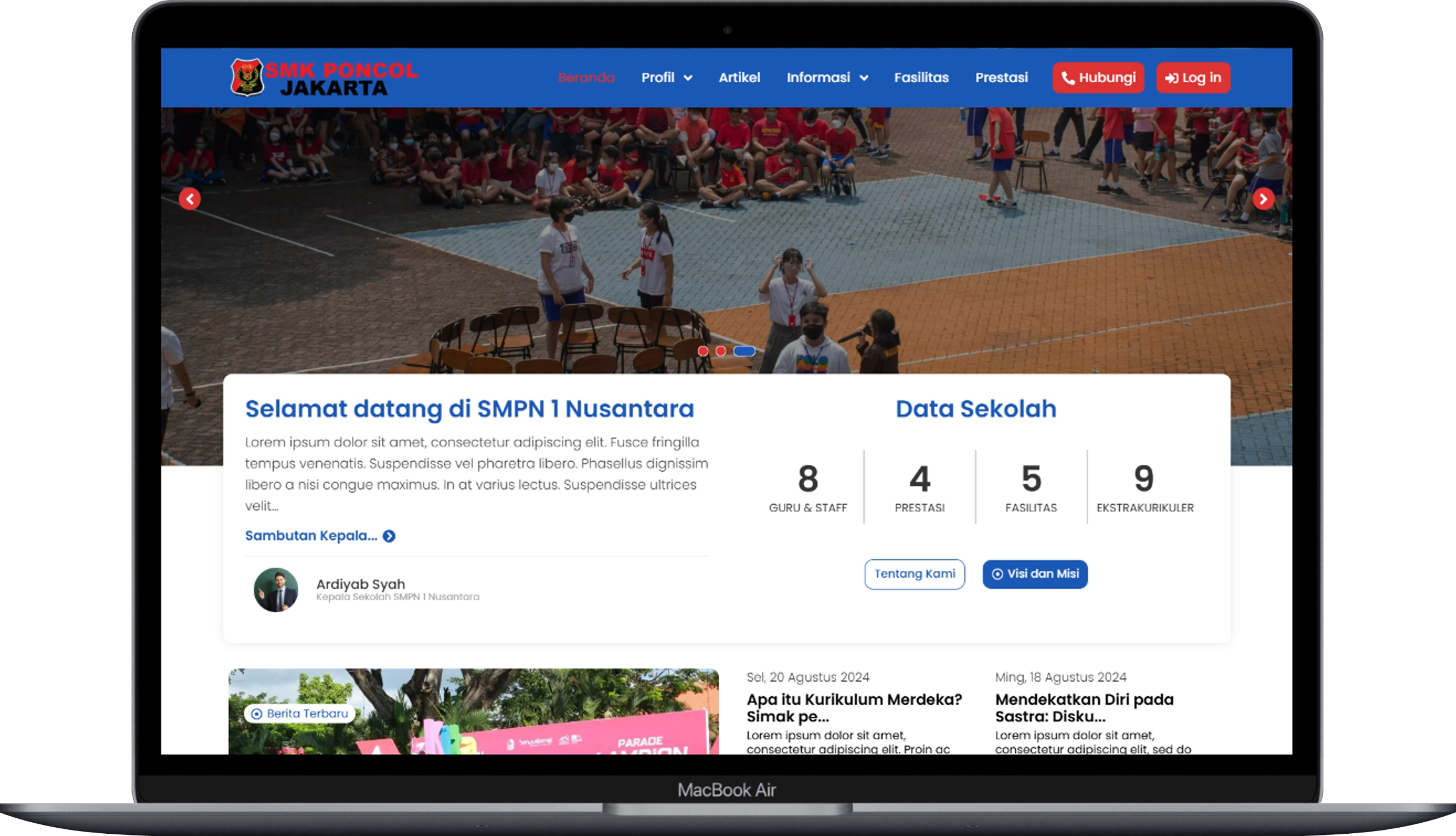Expand the Profil dropdown menu
The image size is (1456, 836).
(x=666, y=77)
